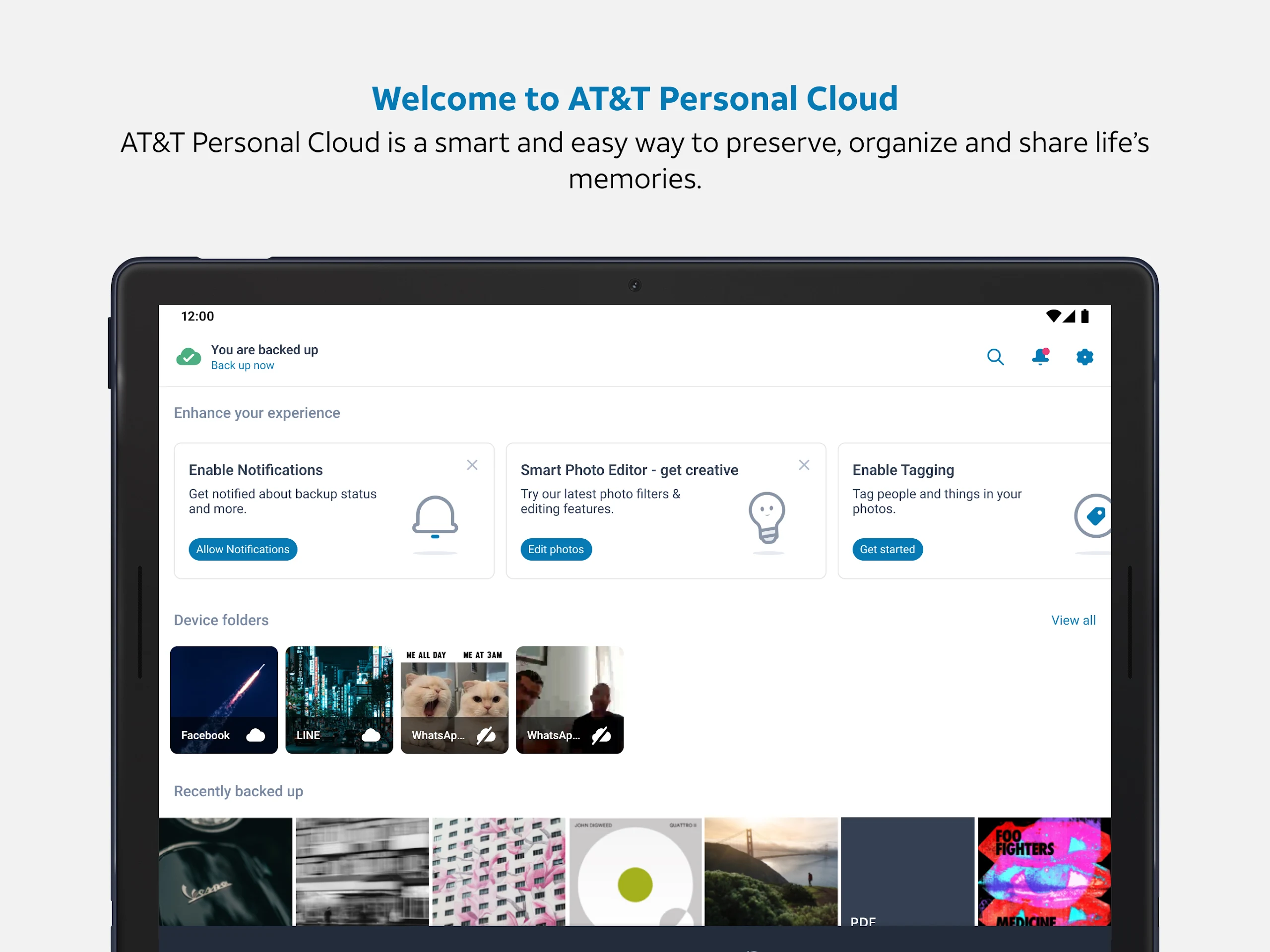Screen dimensions: 1270x952
Task: Click the Smart Photo Editor card title
Action: 629,470
